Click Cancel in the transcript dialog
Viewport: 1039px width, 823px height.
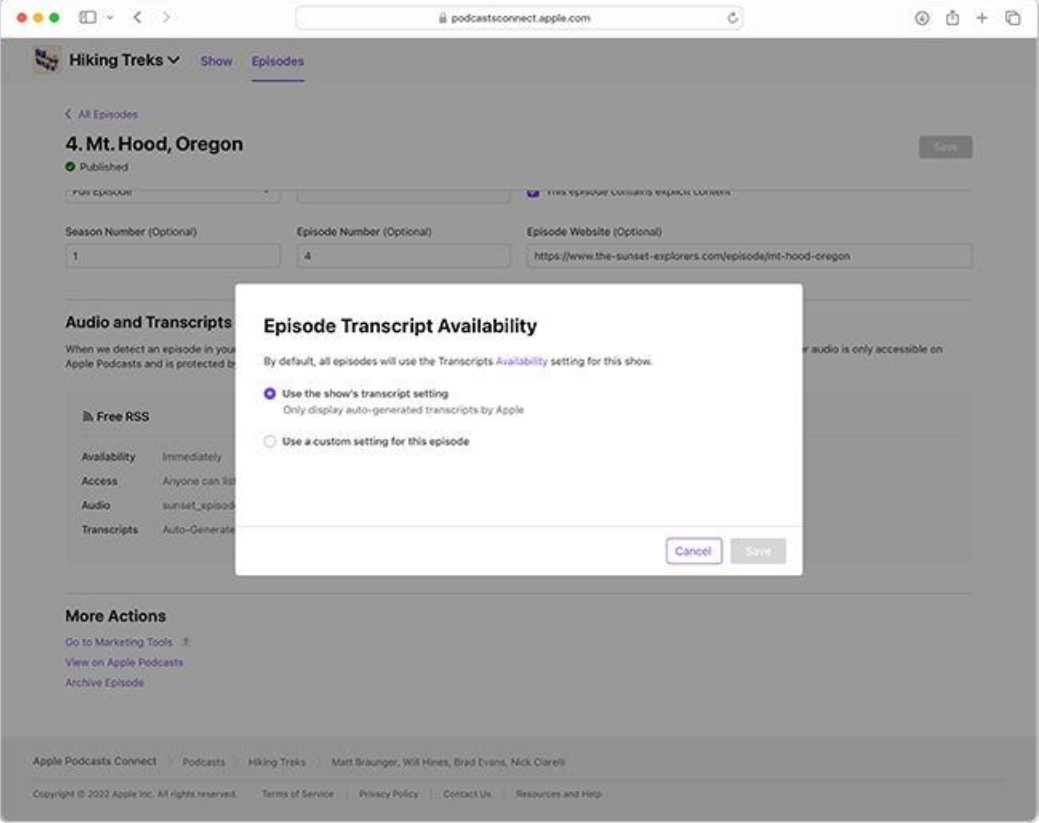tap(693, 551)
